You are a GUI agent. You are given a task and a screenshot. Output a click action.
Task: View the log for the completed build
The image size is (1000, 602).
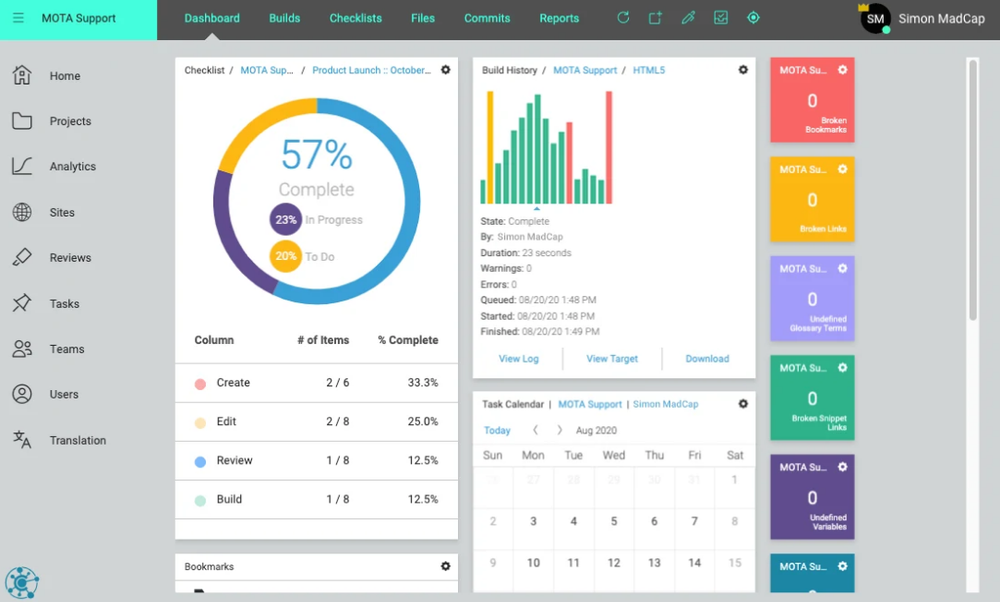518,358
